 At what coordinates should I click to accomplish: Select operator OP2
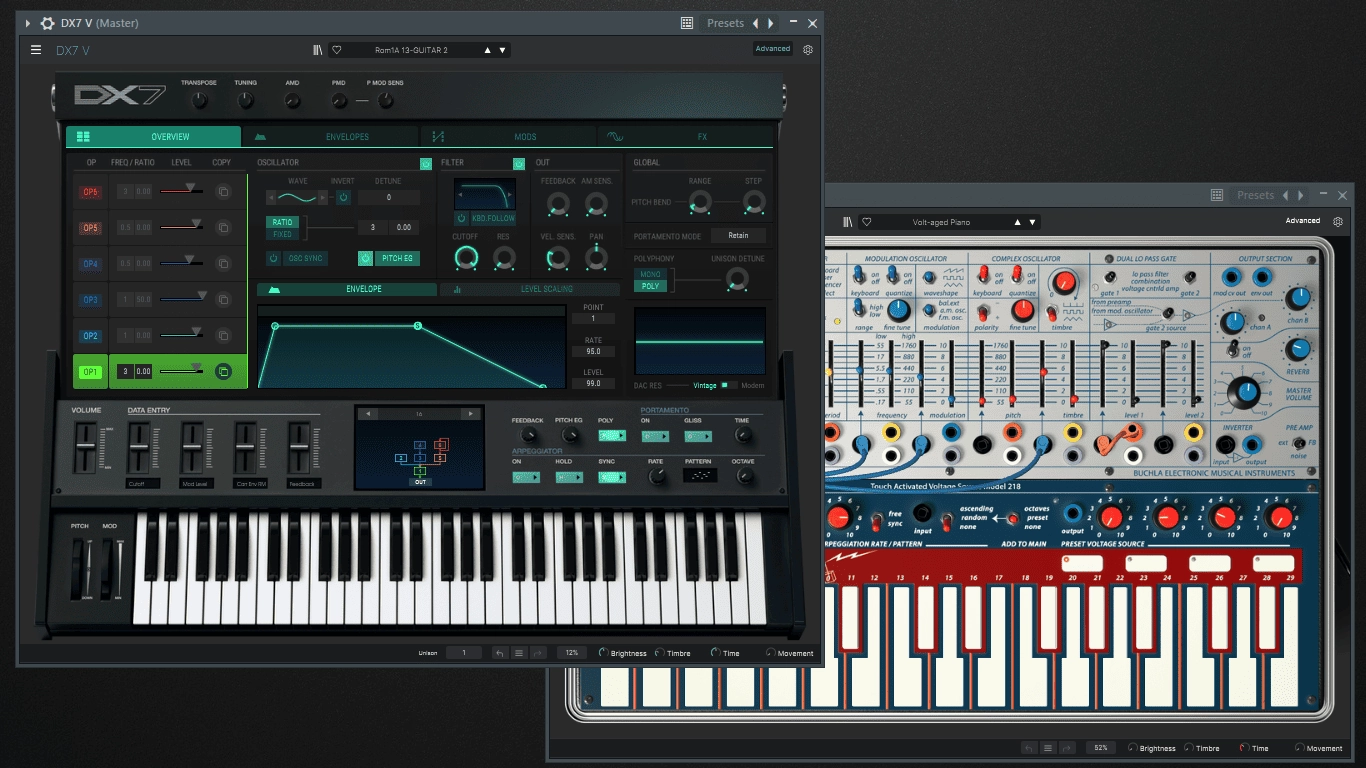tap(91, 336)
